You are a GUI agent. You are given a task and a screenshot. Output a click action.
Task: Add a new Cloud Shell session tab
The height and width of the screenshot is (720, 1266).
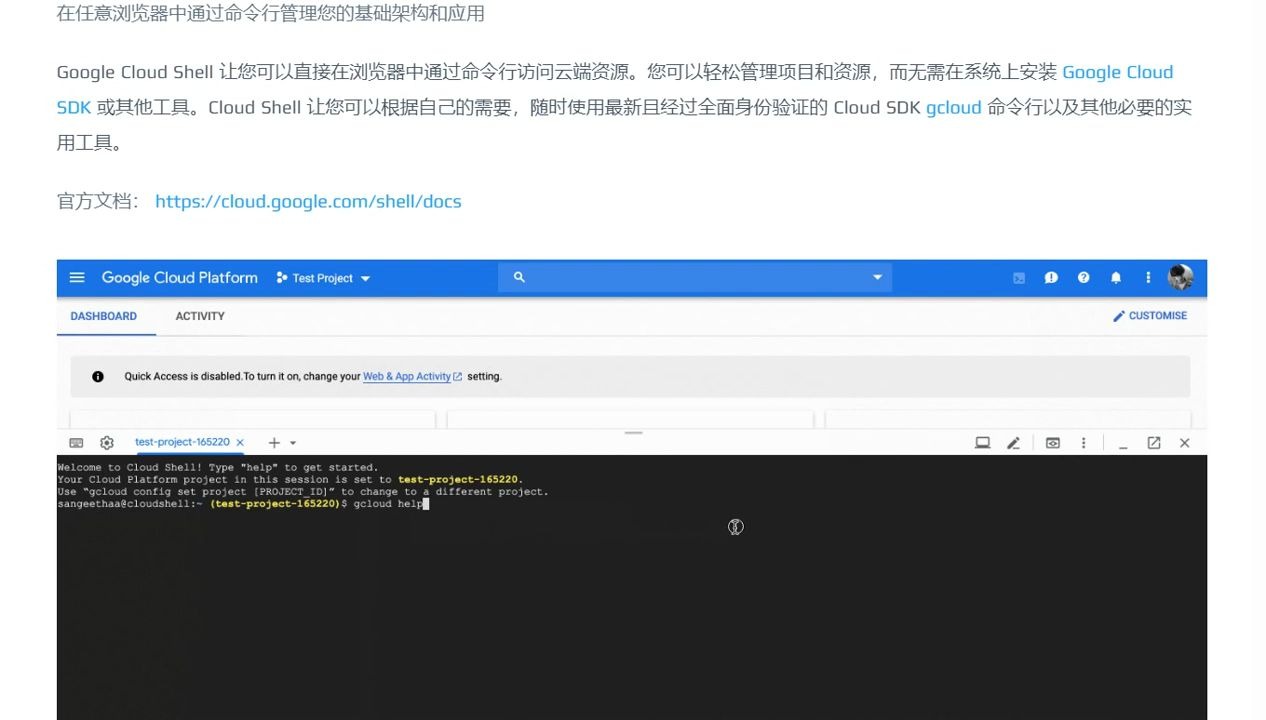[x=274, y=442]
